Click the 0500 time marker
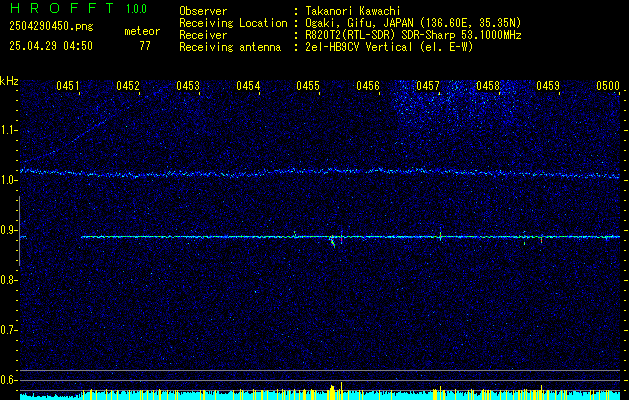Viewport: 629px width, 400px height. 608,86
